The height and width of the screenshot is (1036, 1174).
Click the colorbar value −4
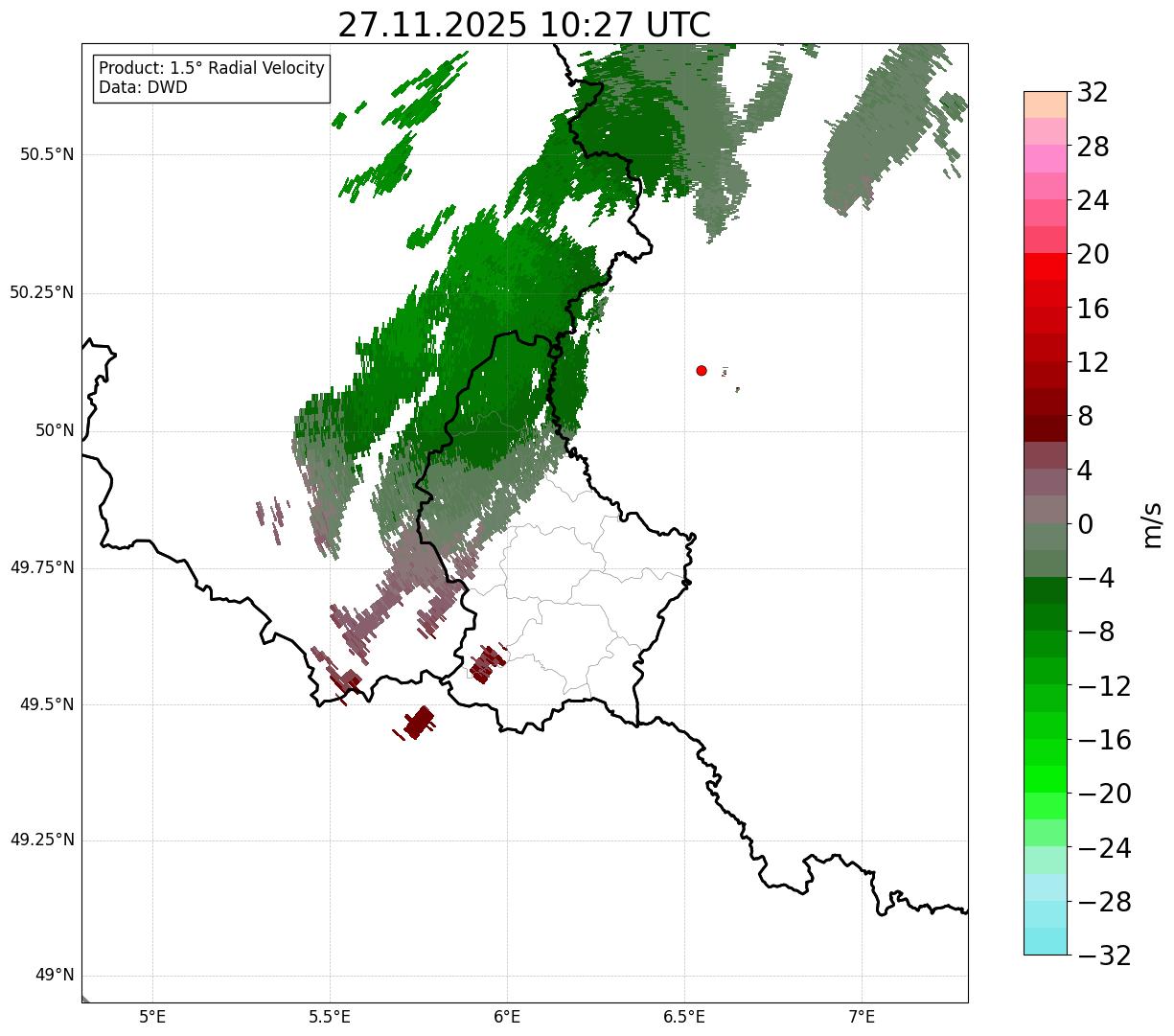click(x=1096, y=578)
